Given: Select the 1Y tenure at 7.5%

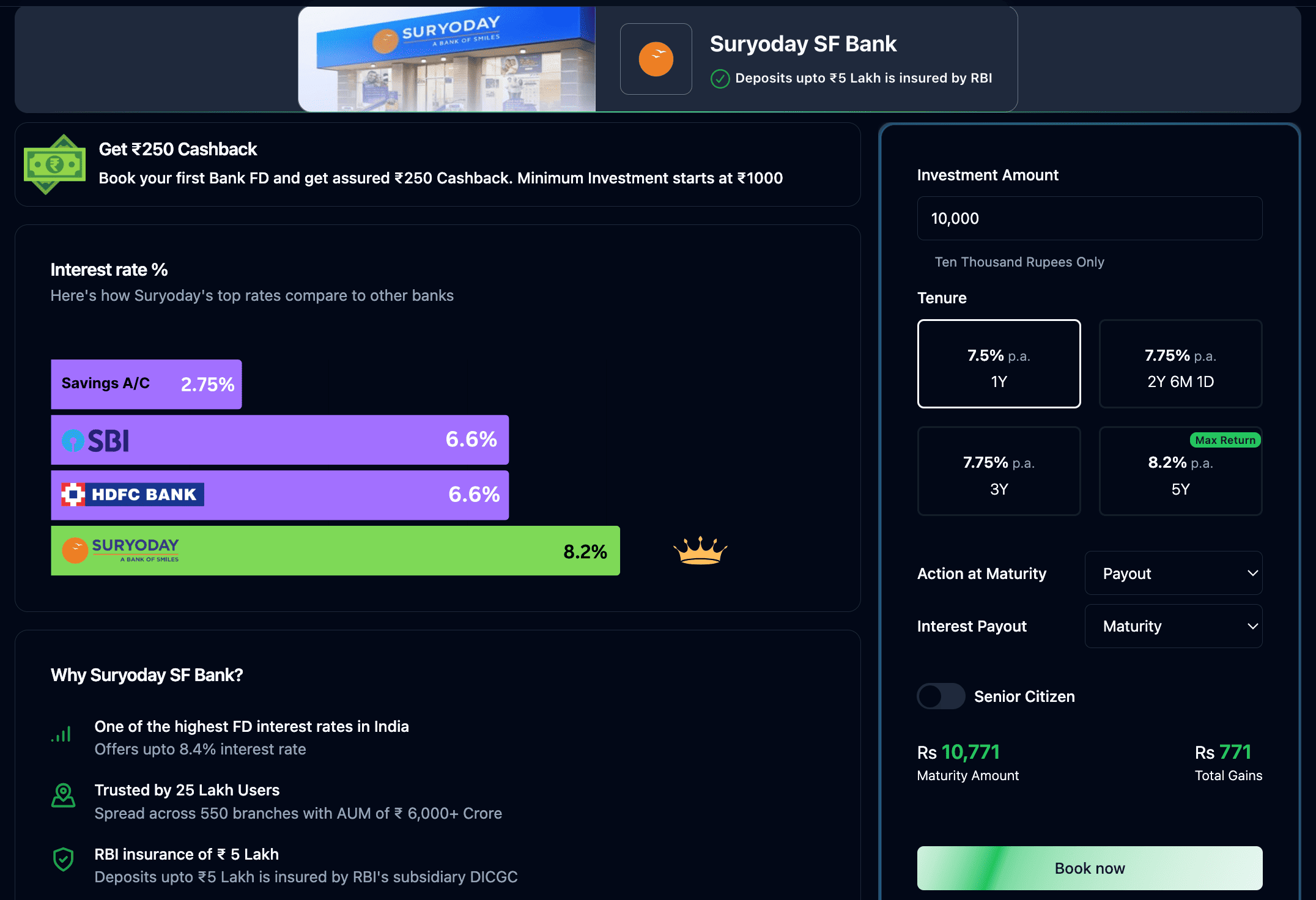Looking at the screenshot, I should 999,364.
